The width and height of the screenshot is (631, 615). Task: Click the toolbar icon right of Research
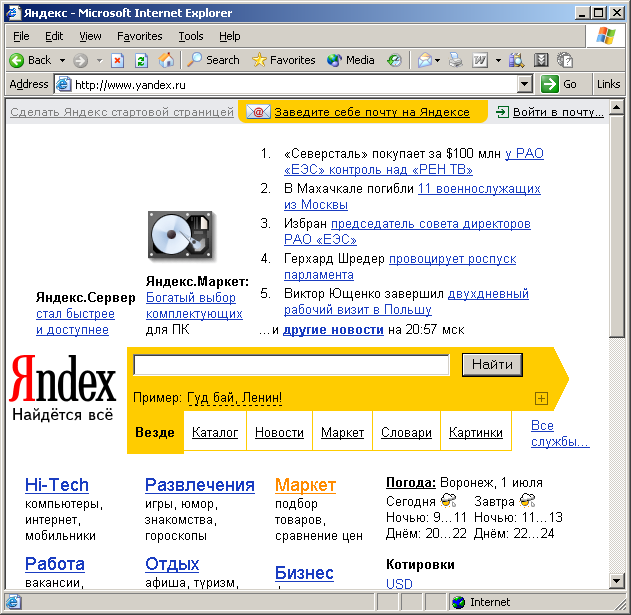[541, 60]
